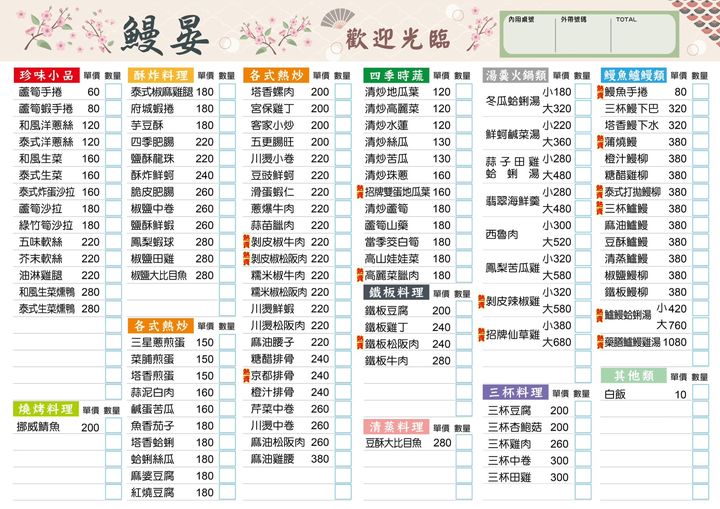Click the TOTAL field in the header box
The height and width of the screenshot is (509, 720).
click(643, 34)
